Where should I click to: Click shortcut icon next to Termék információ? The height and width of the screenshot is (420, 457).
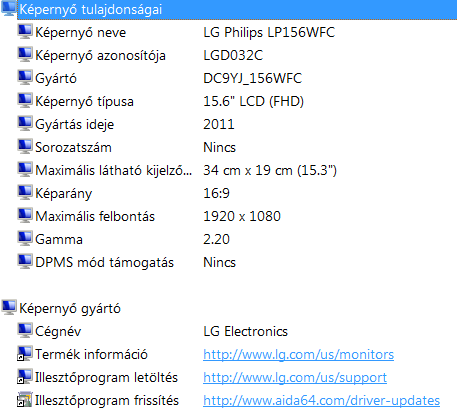[x=25, y=354]
